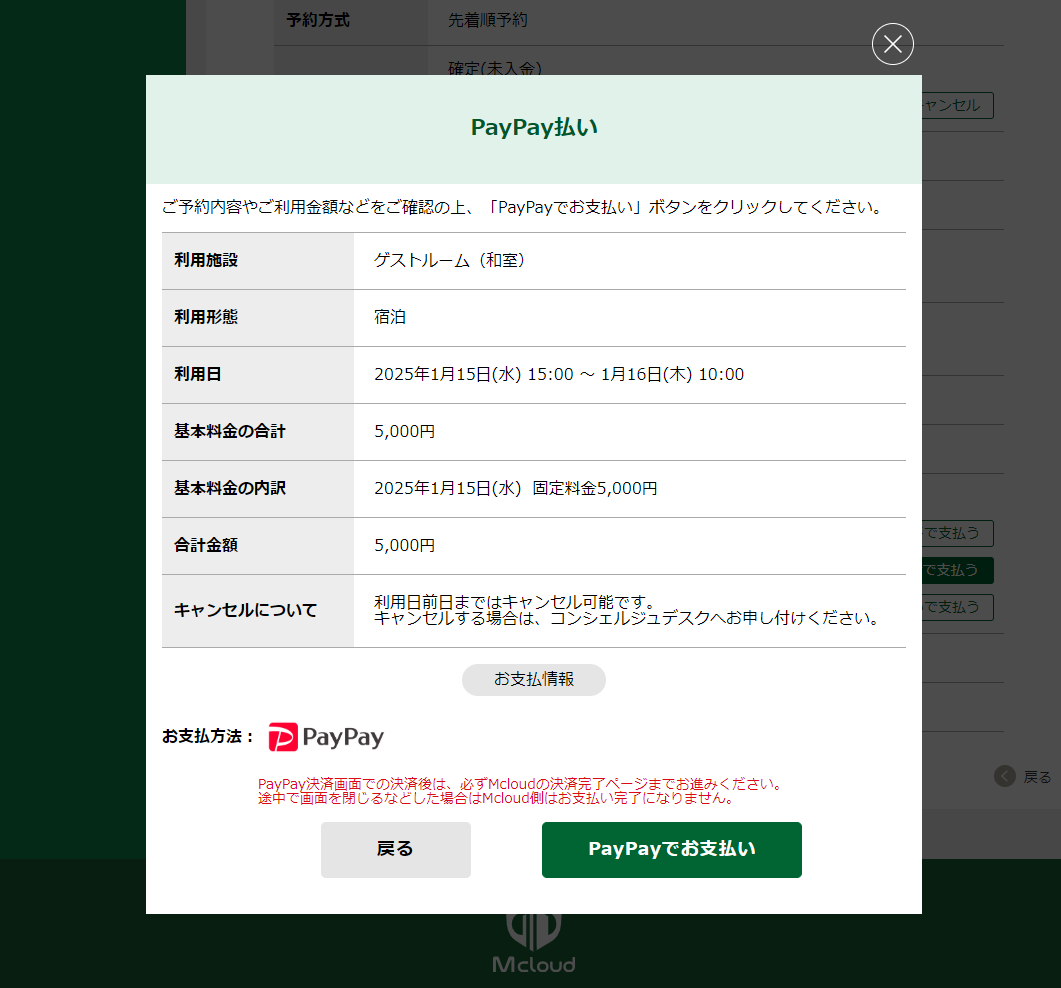Click the 先着順予約 text in background page

click(x=488, y=20)
